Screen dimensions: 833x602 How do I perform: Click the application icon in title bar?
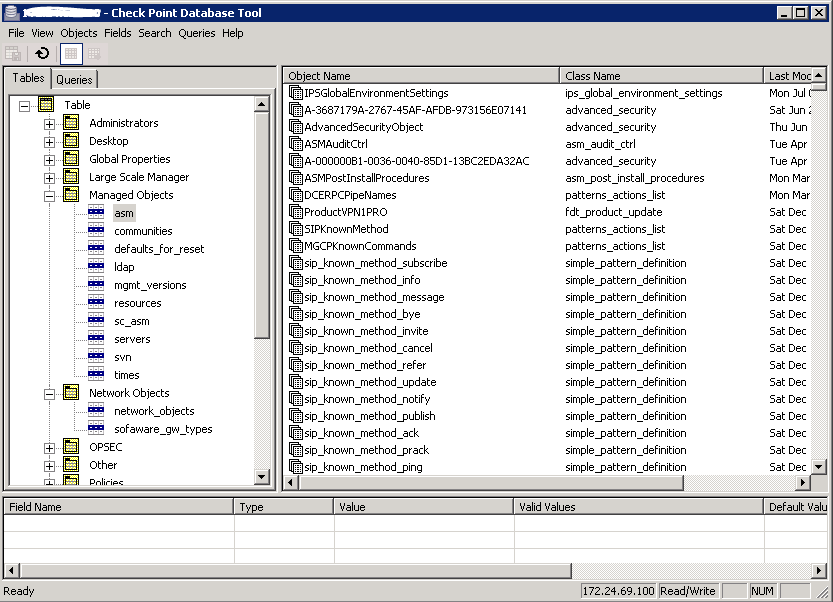pos(11,12)
